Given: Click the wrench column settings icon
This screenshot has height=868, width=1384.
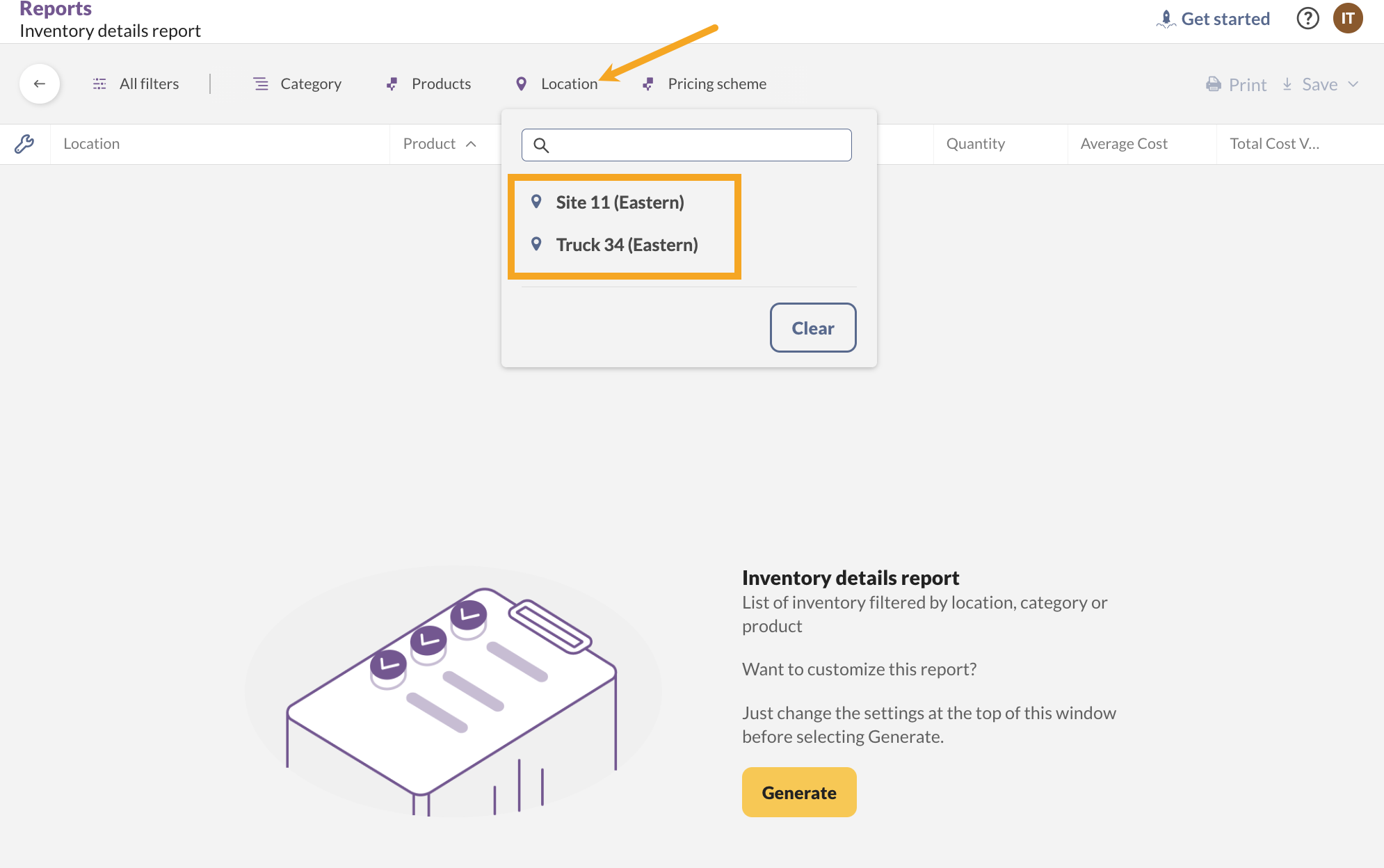Looking at the screenshot, I should tap(24, 144).
